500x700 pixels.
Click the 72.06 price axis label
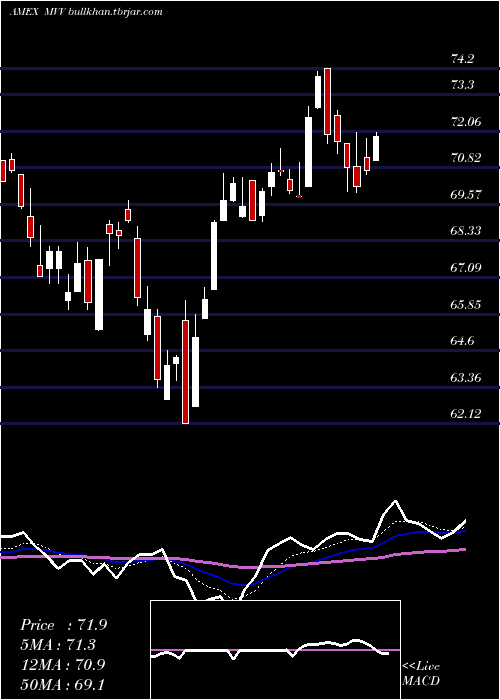coord(467,121)
